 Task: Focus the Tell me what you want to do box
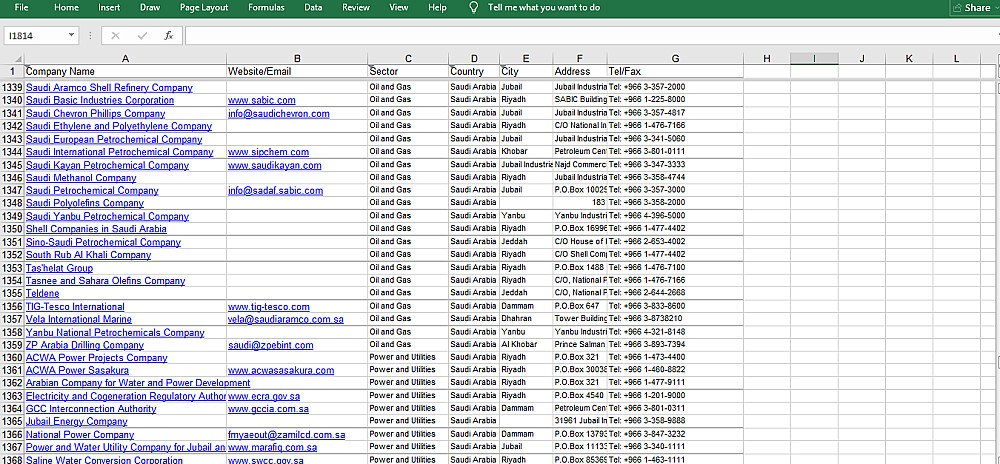tap(544, 8)
